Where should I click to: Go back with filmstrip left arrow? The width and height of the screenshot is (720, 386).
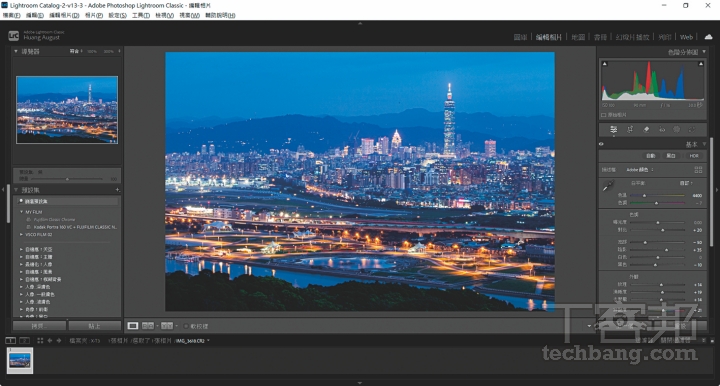click(x=50, y=341)
